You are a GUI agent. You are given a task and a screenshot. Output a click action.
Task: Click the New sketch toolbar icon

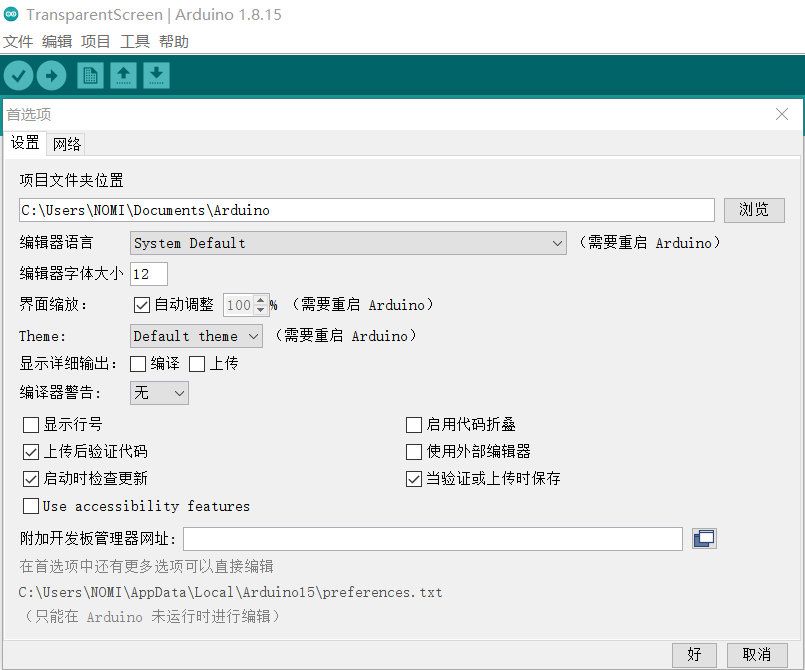pos(90,75)
